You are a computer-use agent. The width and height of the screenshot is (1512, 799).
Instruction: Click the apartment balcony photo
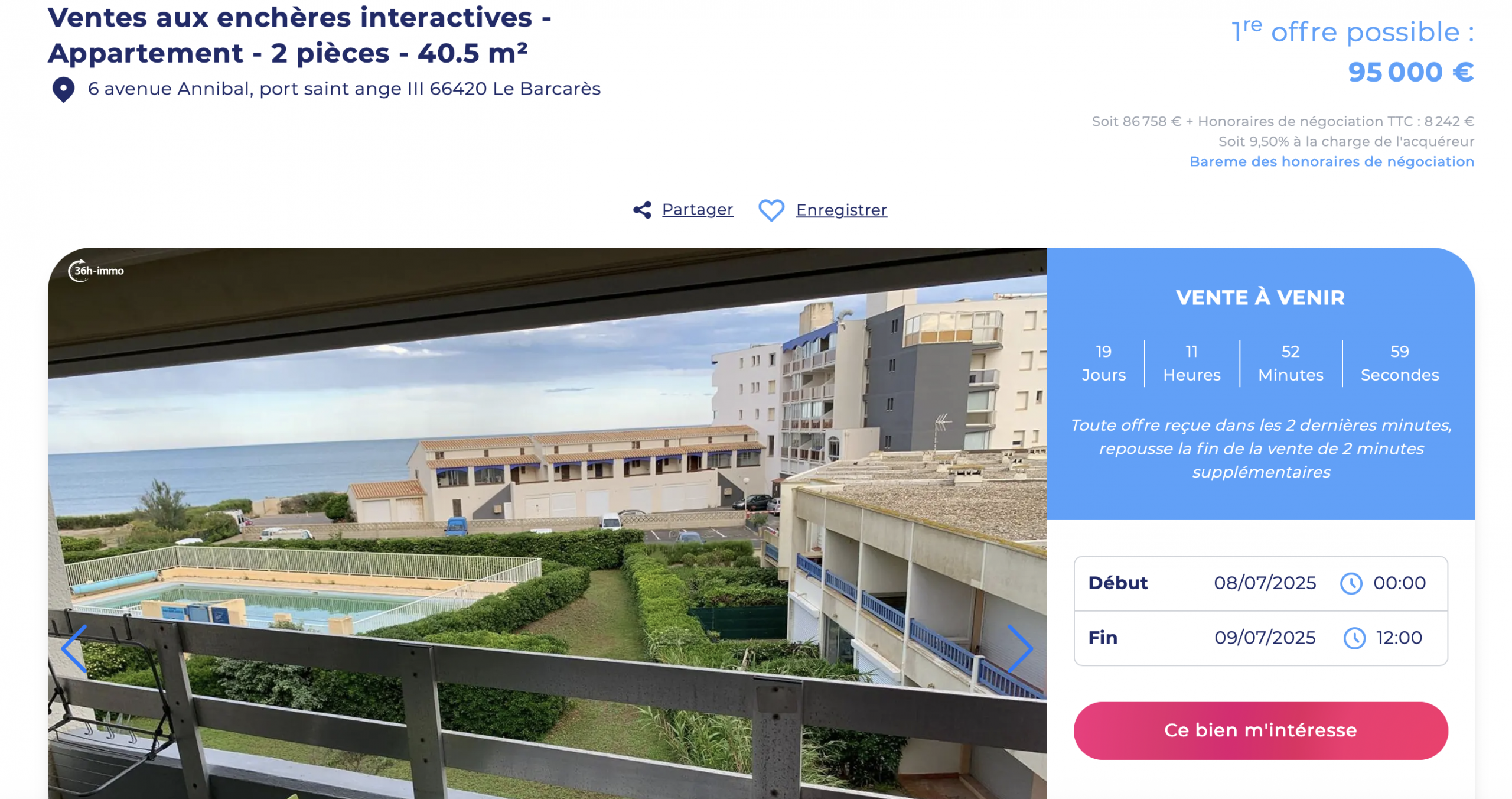(547, 523)
